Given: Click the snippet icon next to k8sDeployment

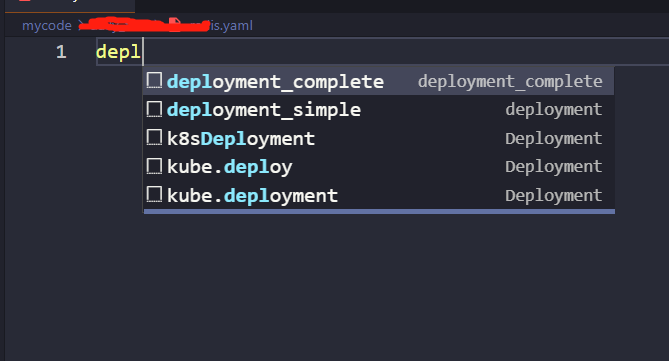Looking at the screenshot, I should (x=154, y=138).
